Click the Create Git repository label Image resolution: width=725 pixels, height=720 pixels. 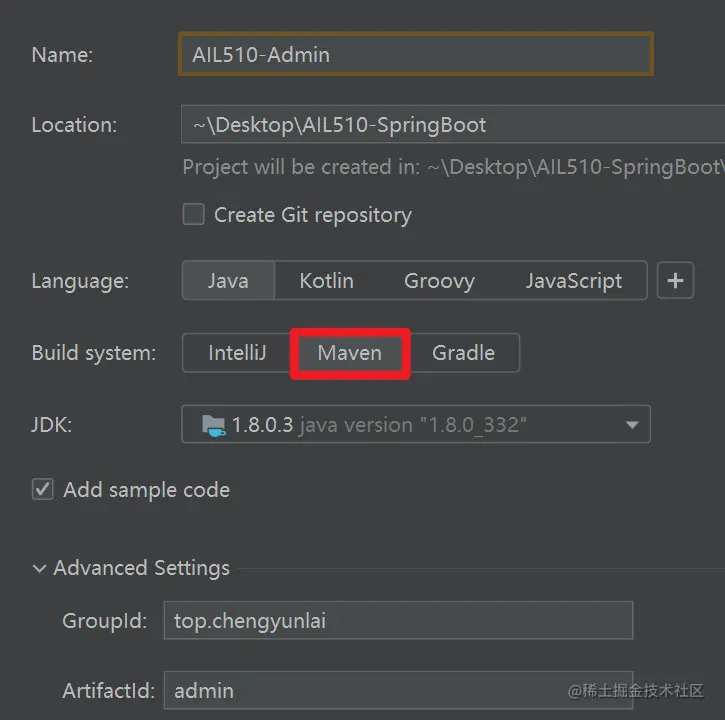[x=313, y=215]
